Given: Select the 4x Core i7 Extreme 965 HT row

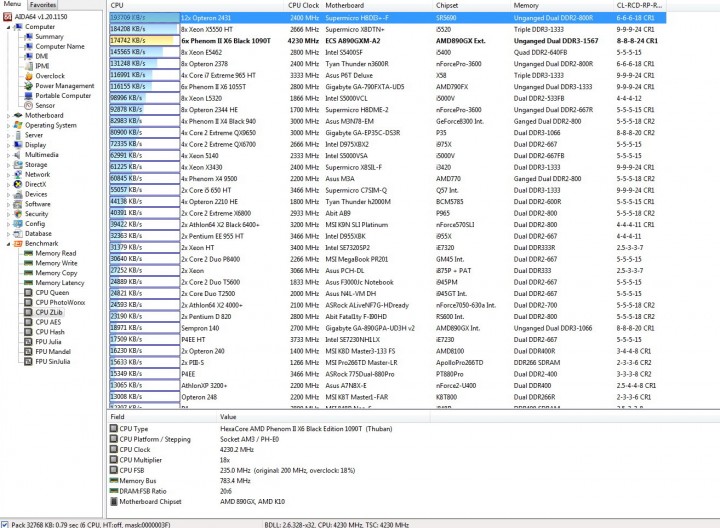Looking at the screenshot, I should click(x=388, y=75).
